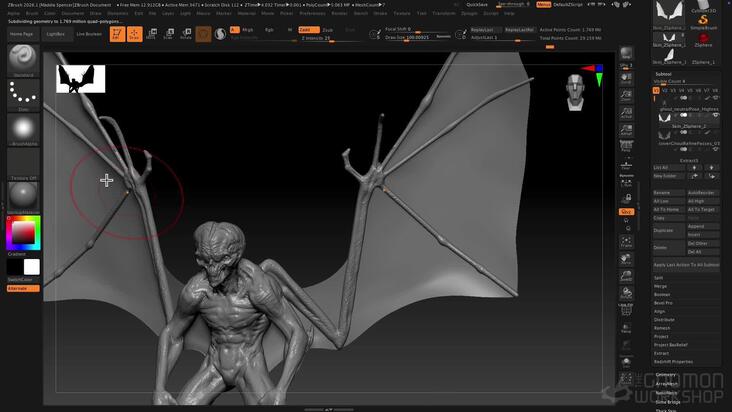The image size is (732, 412).
Task: Click the BPR render sphere icon
Action: [626, 53]
